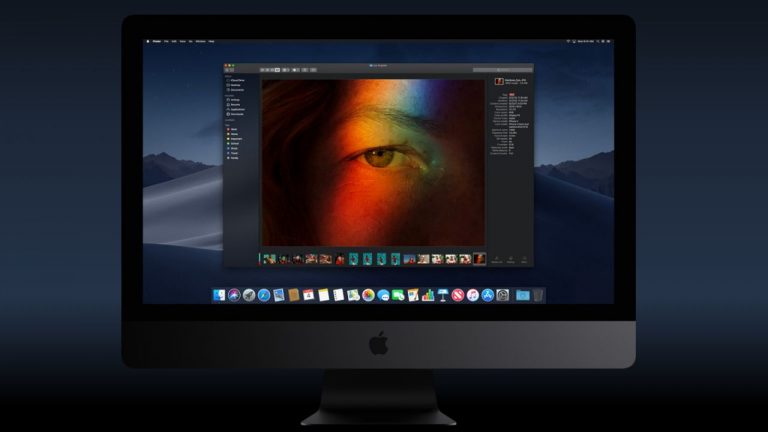Select the Family tag in sidebar
The width and height of the screenshot is (768, 432).
pos(233,158)
